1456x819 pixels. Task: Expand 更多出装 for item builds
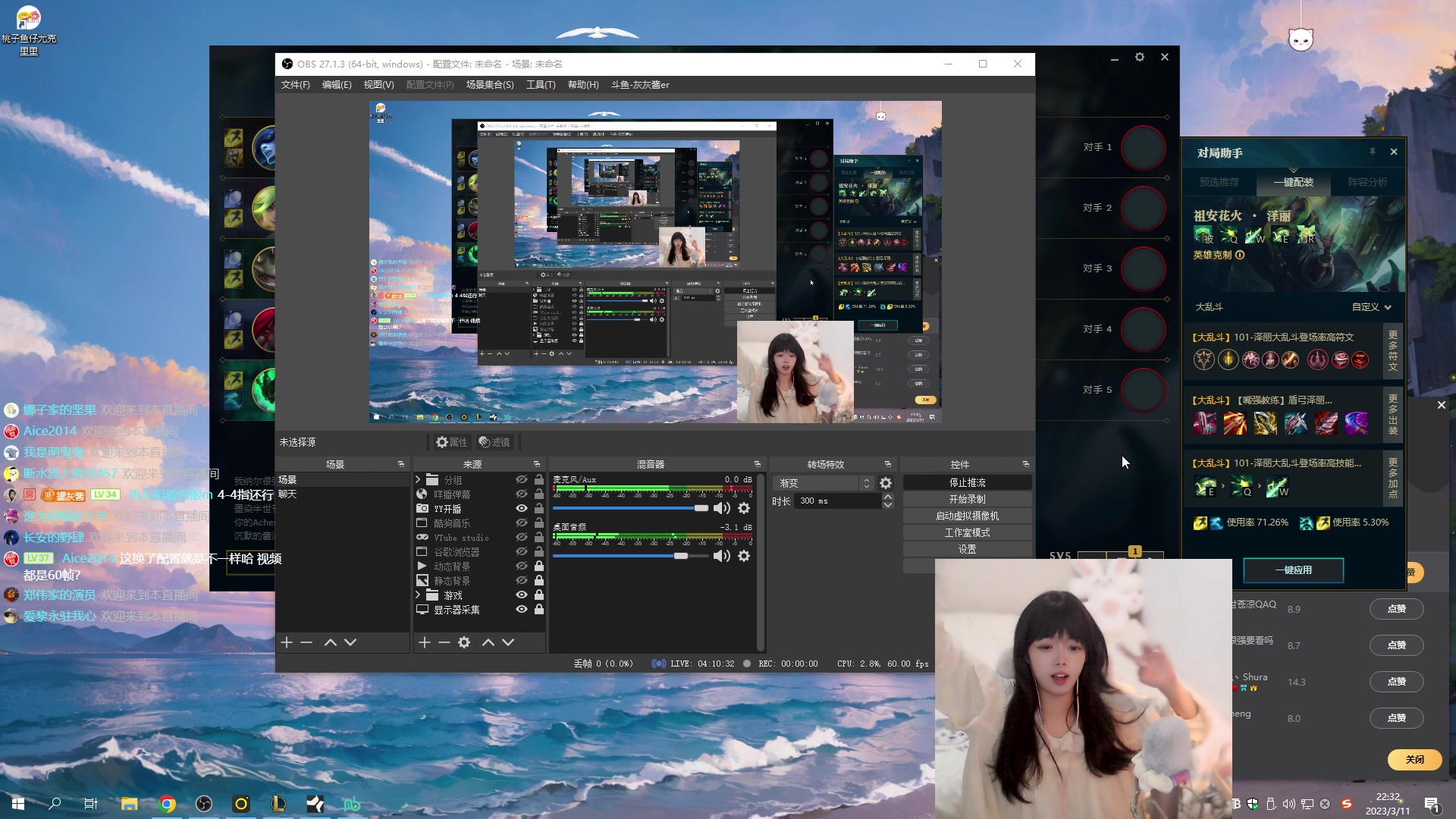point(1393,415)
